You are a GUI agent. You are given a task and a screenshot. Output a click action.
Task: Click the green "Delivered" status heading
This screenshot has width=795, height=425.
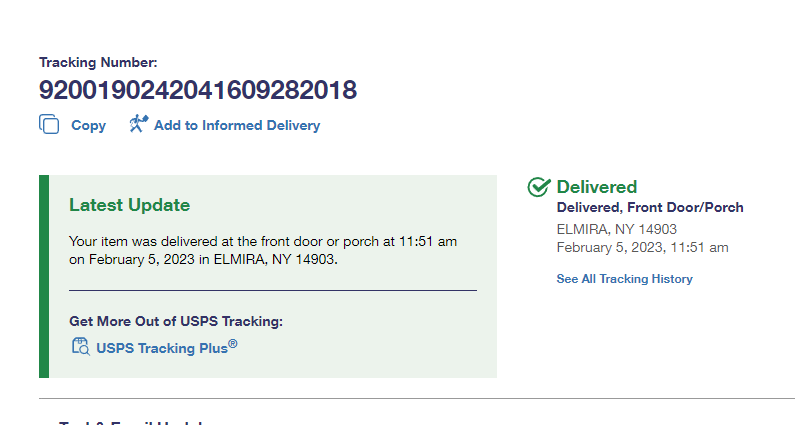(596, 187)
